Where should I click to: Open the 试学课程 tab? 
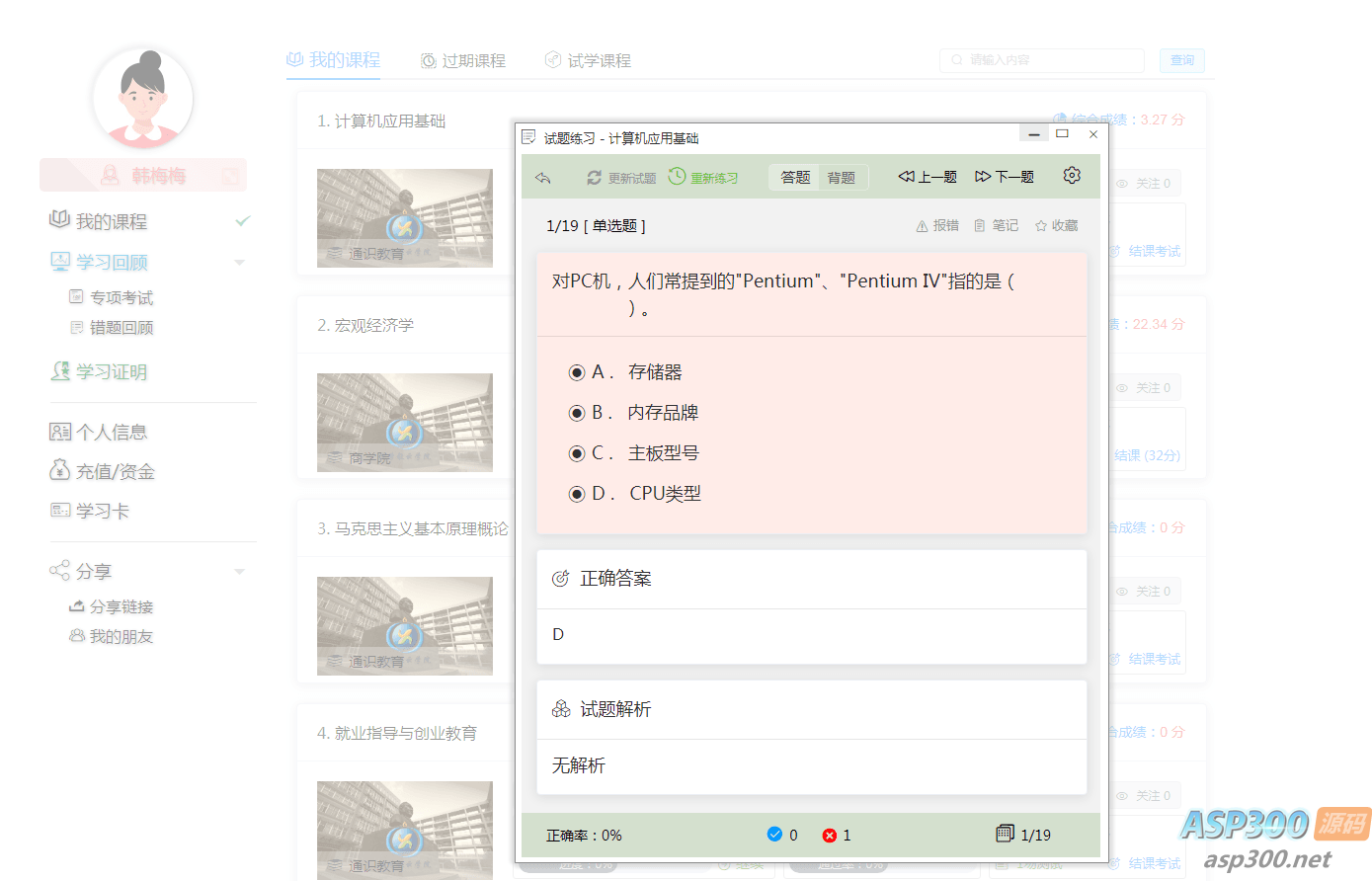[x=589, y=61]
